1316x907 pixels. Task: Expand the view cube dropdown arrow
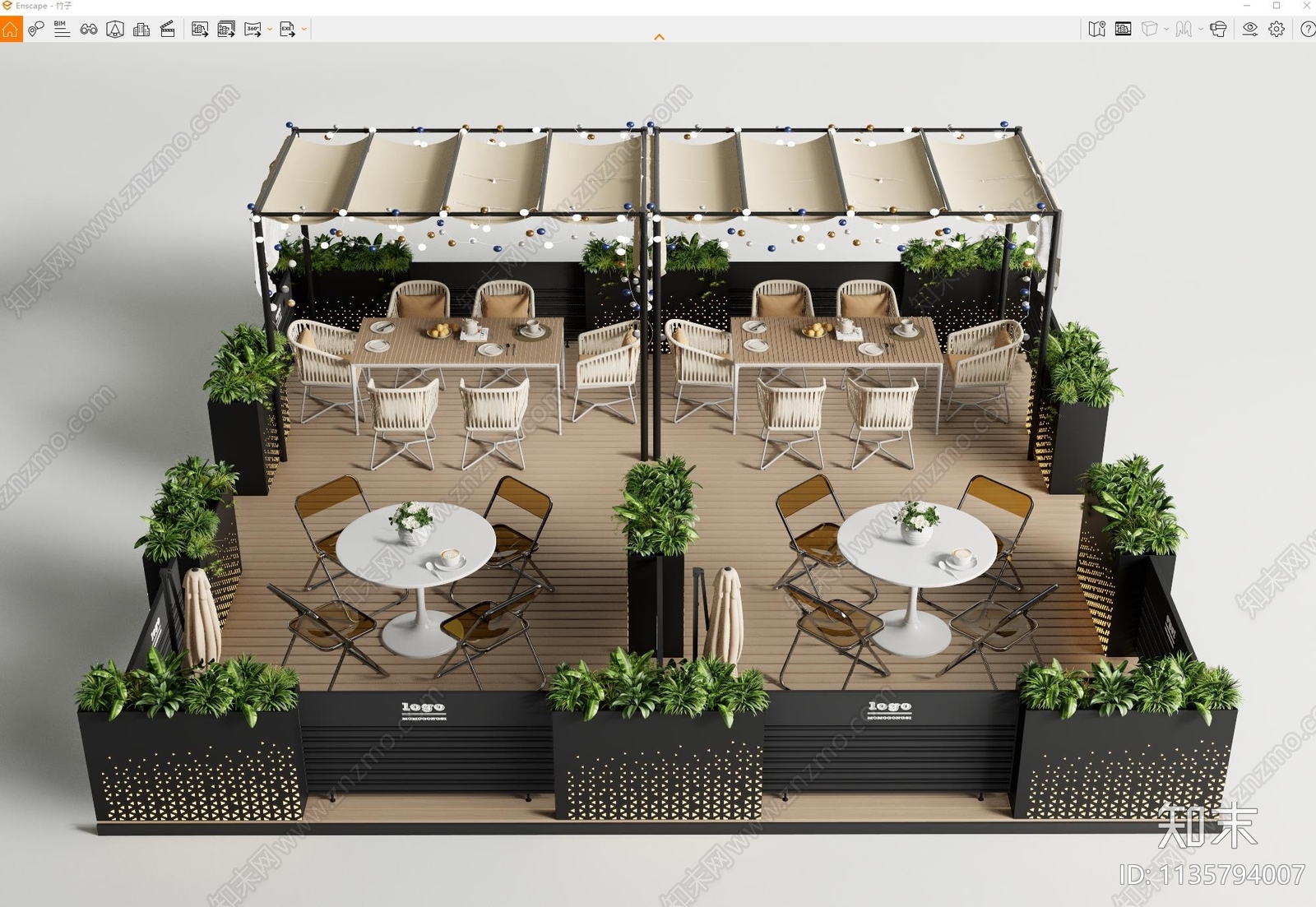(1166, 30)
